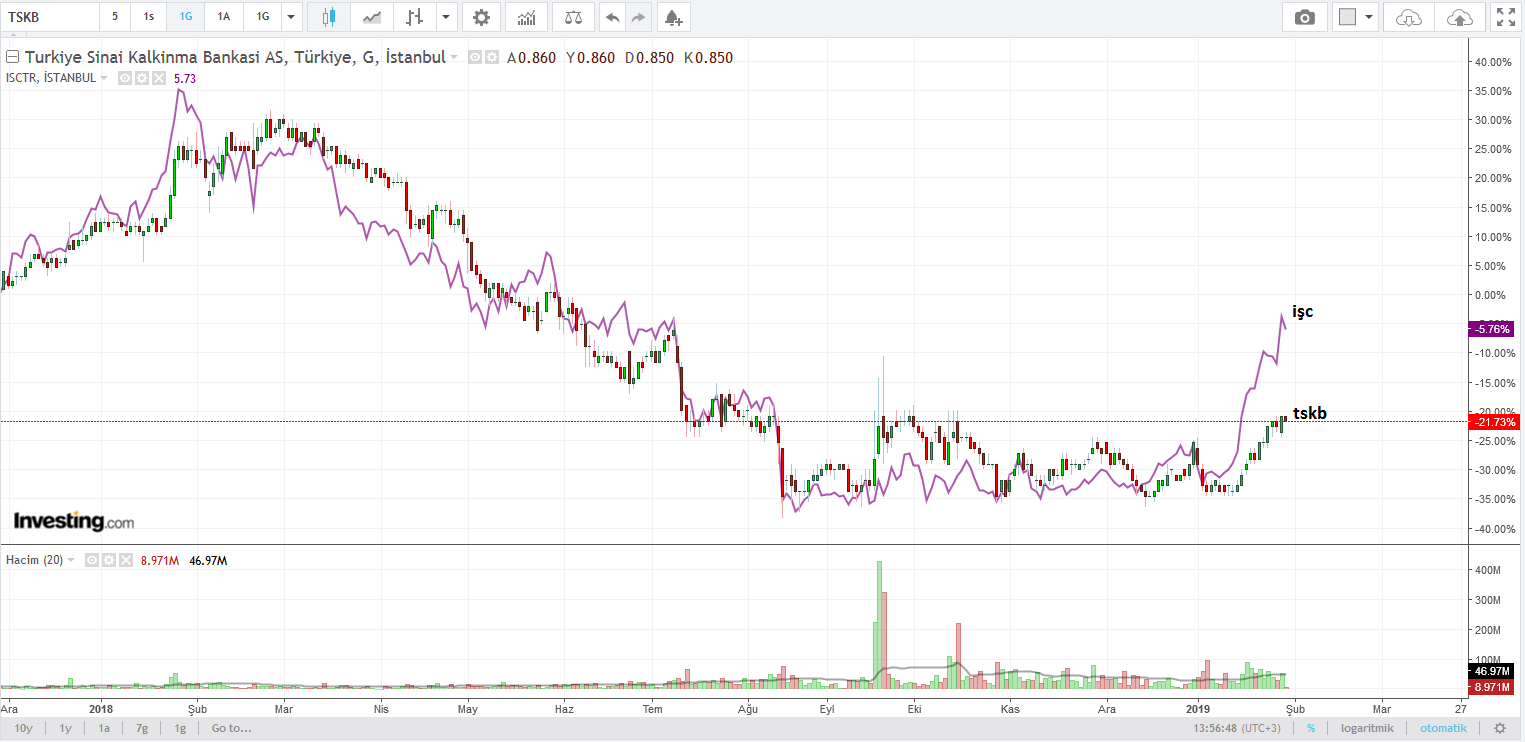Open the bottom-right chart settings gear
The width and height of the screenshot is (1525, 742).
(1499, 728)
